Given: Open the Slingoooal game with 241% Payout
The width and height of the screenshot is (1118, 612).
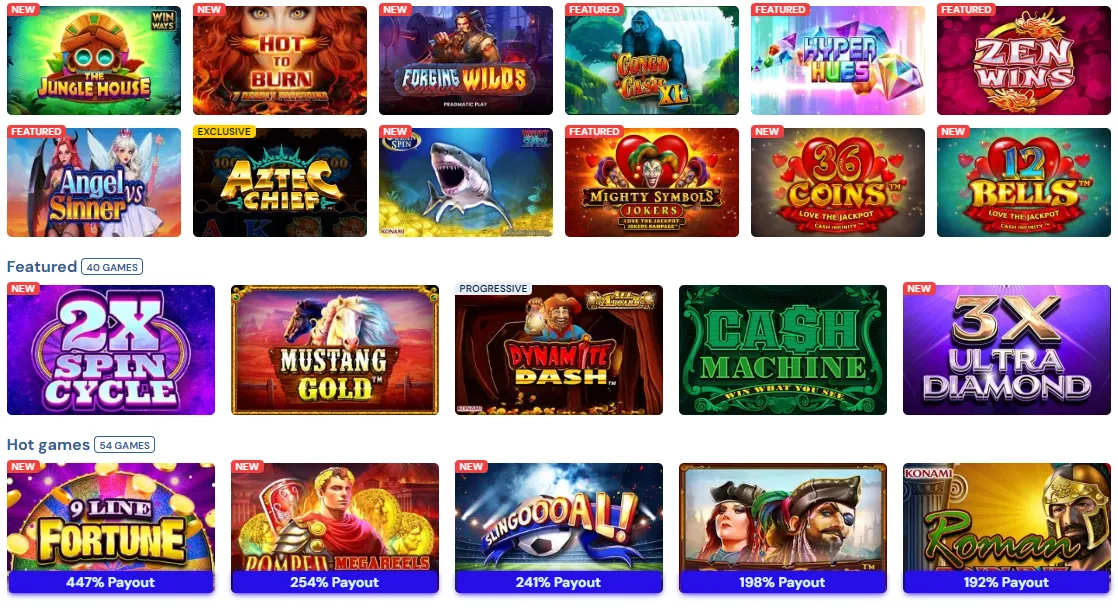Looking at the screenshot, I should coord(559,528).
